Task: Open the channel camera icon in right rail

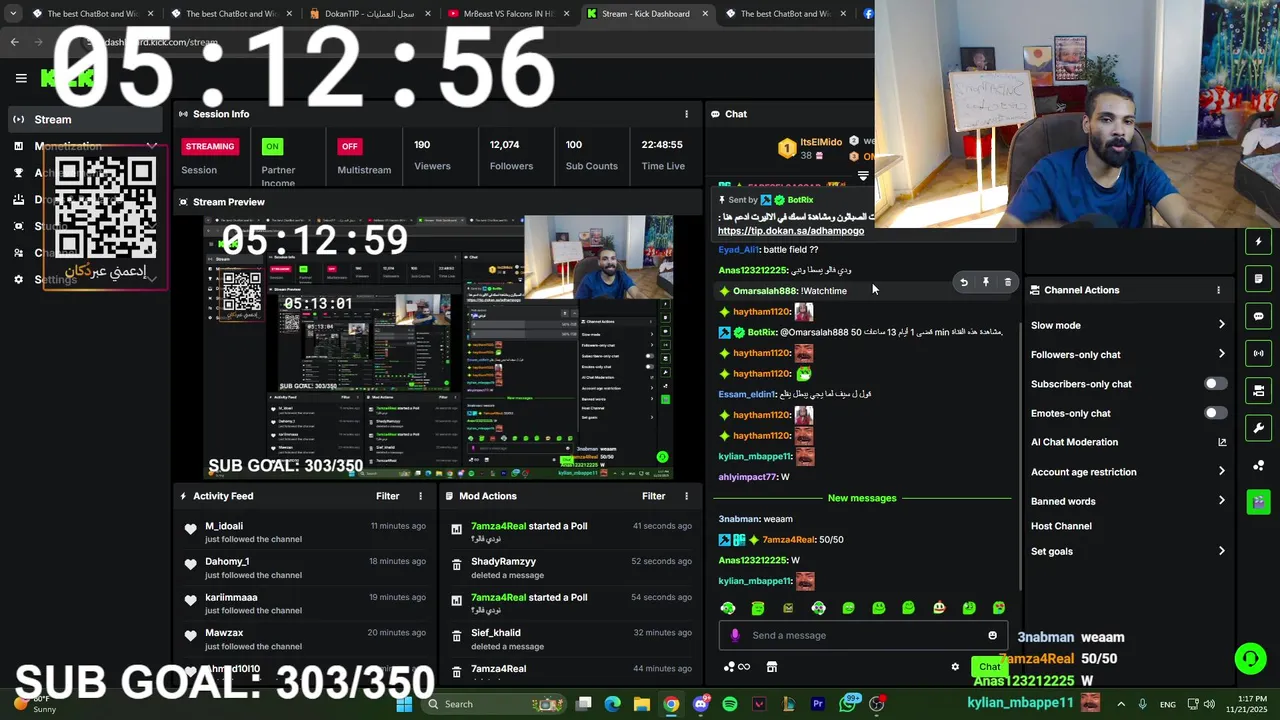Action: coord(1259,391)
